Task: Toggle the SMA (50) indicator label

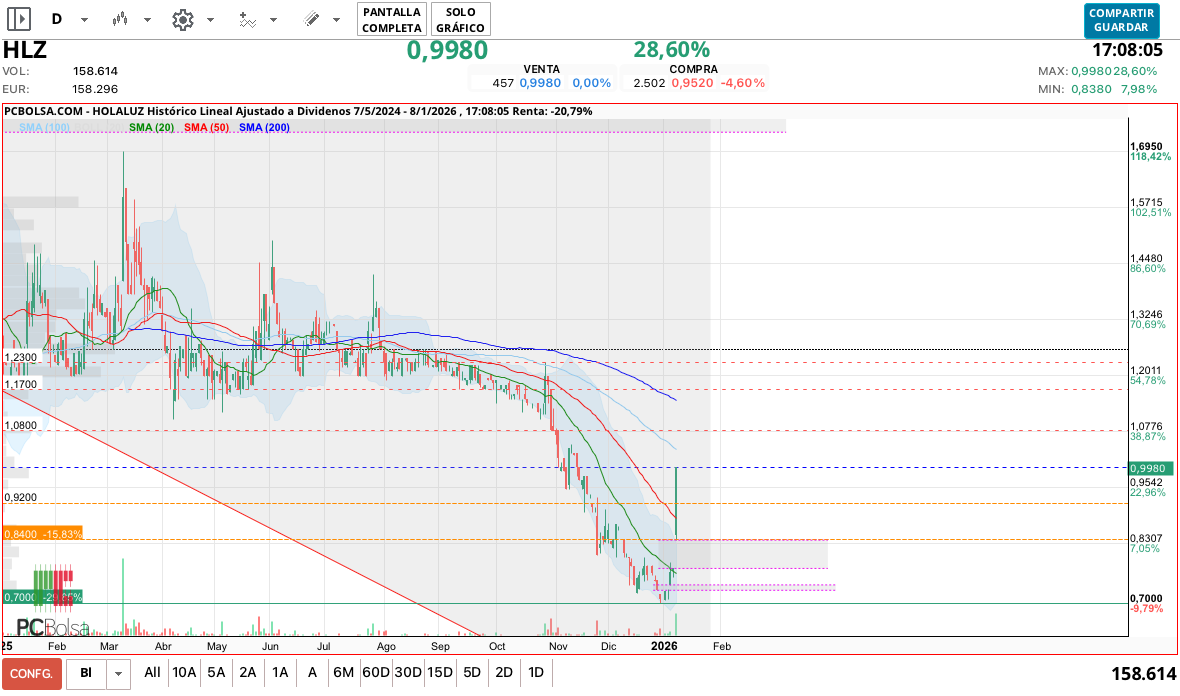Action: pos(207,127)
